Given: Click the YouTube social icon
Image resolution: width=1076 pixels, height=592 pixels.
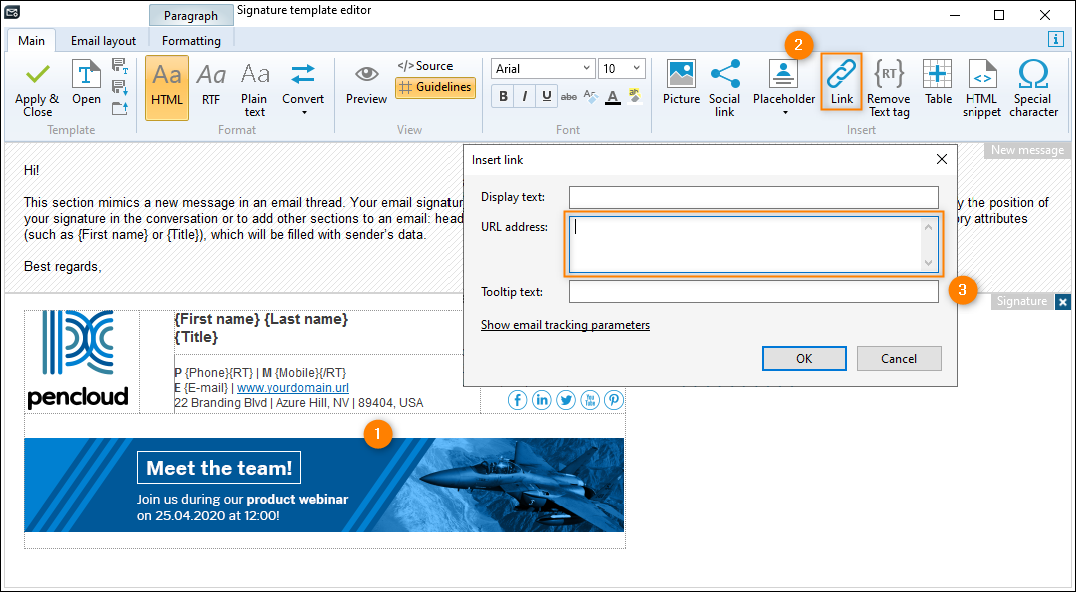Looking at the screenshot, I should tap(589, 399).
